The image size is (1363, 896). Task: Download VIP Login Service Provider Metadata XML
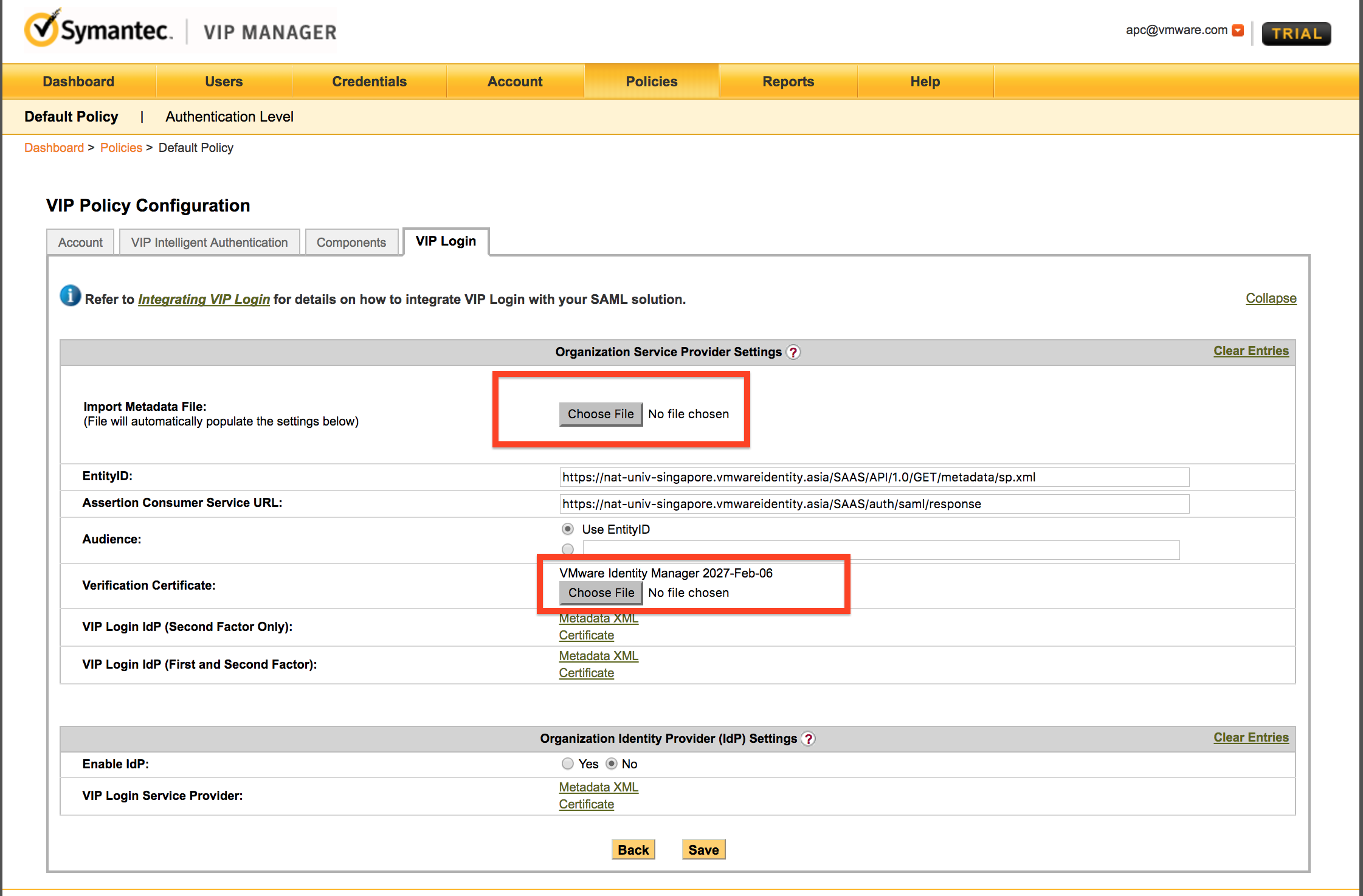tap(598, 787)
